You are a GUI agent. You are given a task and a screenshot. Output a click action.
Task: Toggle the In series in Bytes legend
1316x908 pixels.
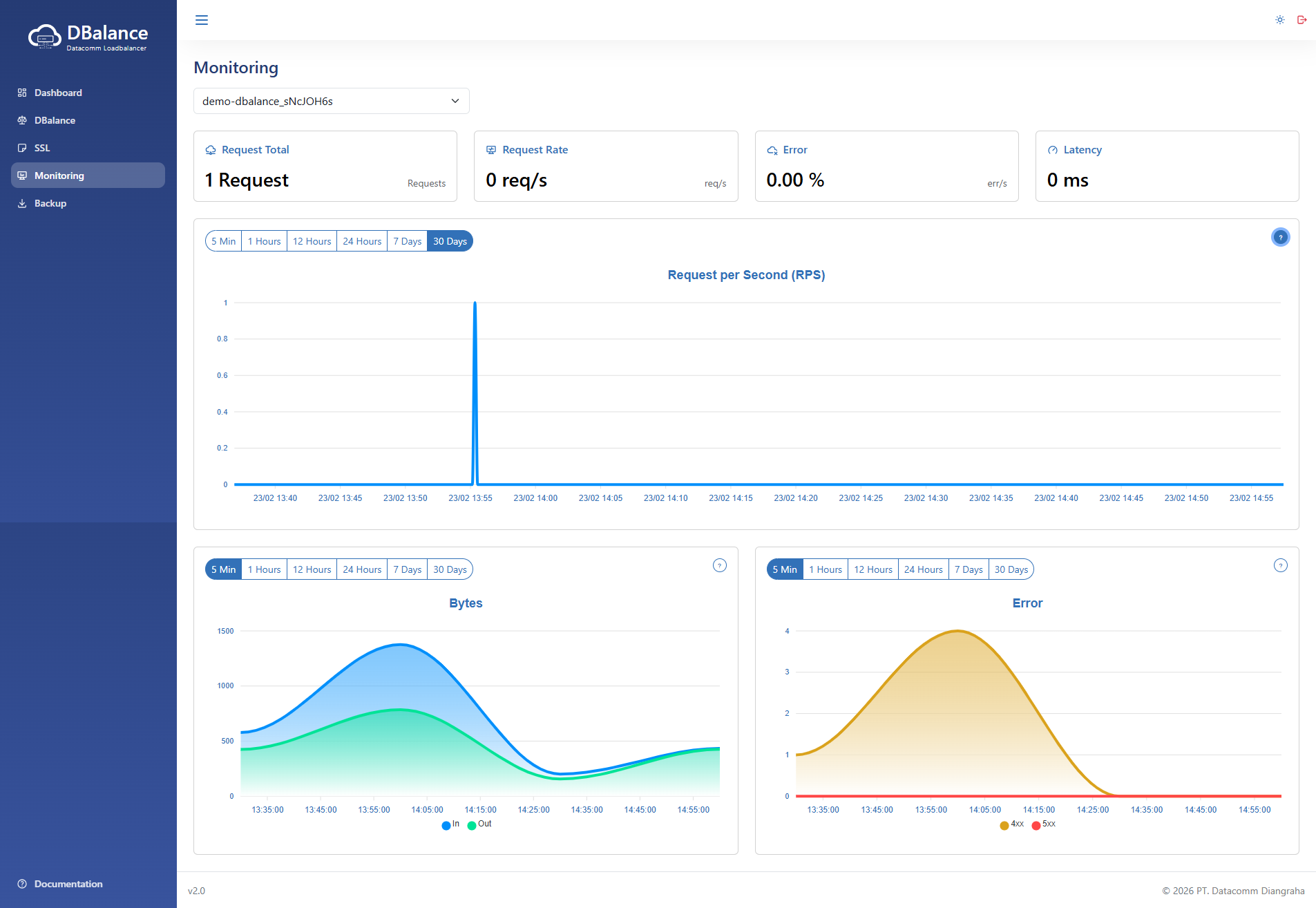pos(450,824)
